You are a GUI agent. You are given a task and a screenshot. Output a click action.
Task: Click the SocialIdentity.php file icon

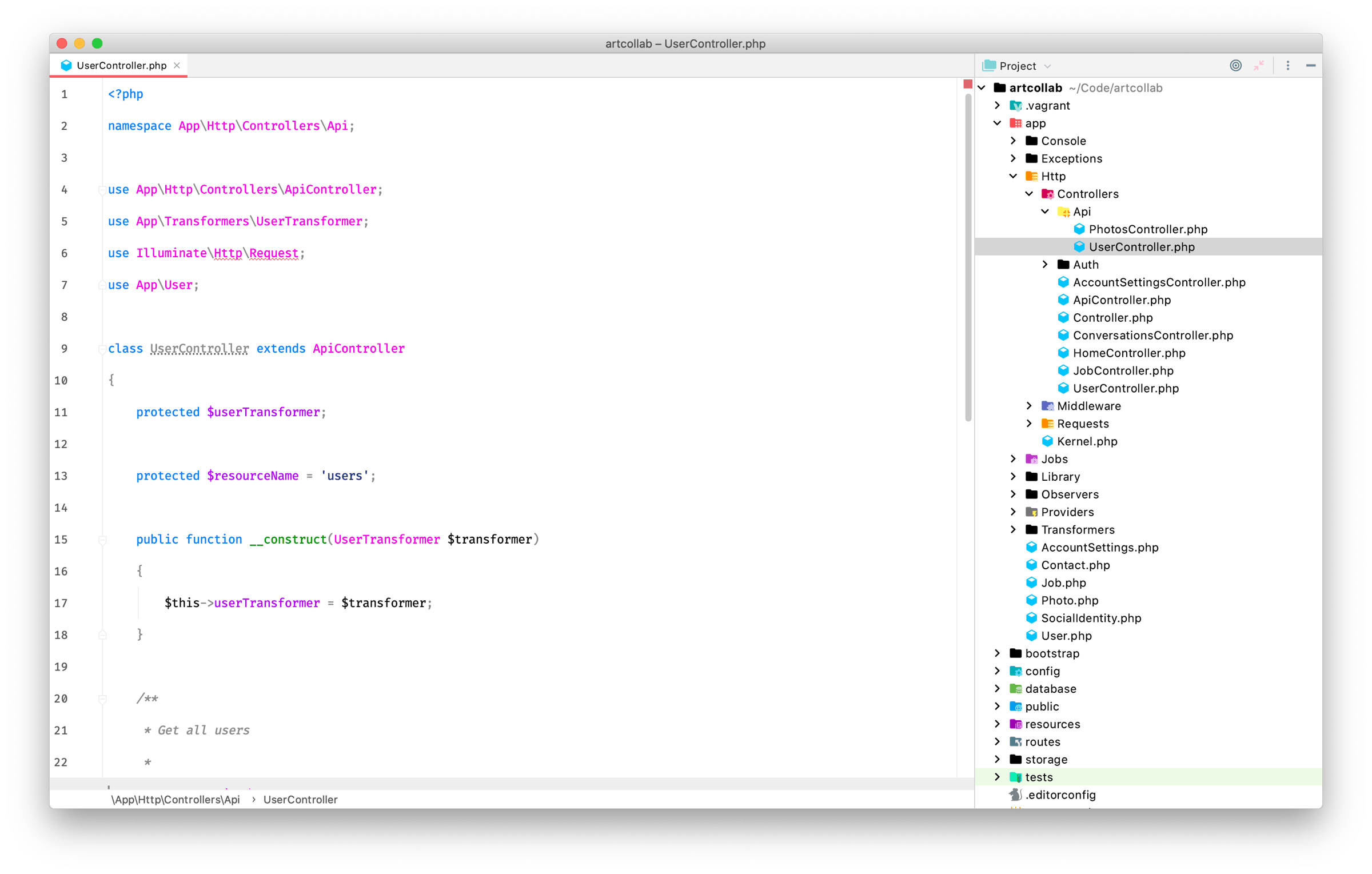pyautogui.click(x=1031, y=618)
